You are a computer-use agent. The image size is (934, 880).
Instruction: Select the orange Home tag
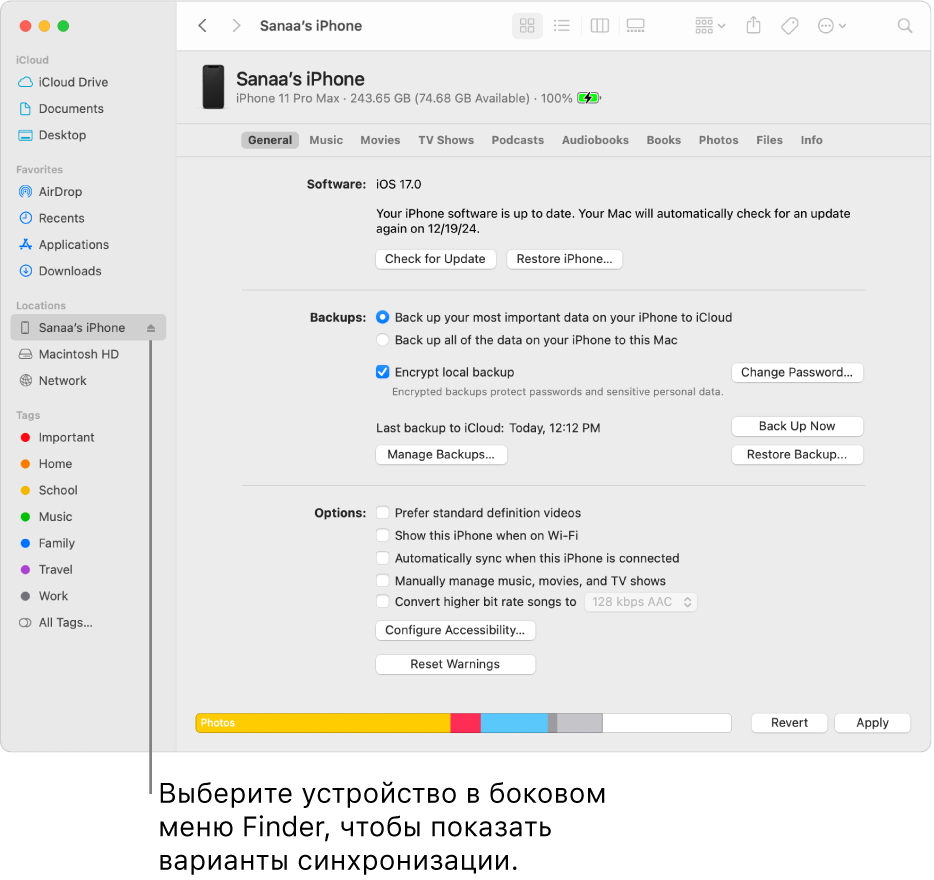click(x=46, y=464)
